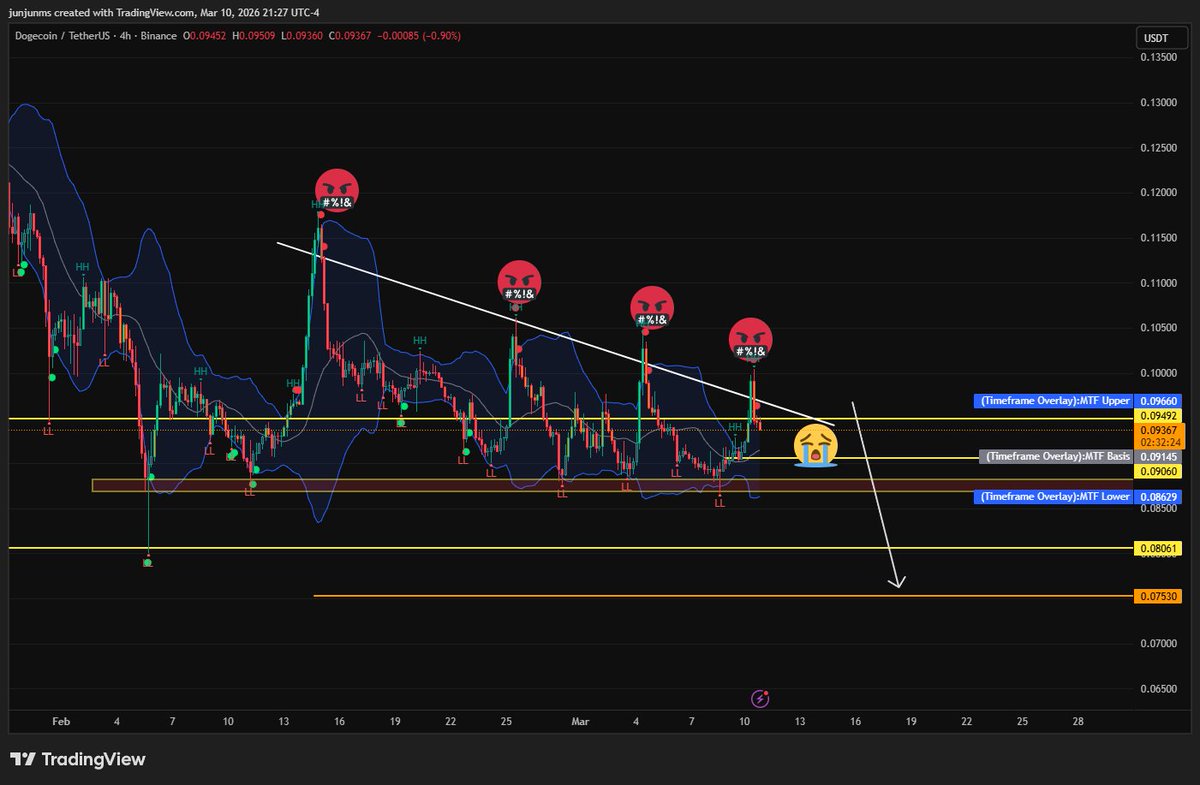
Task: Click the 0.09060 yellow price tag
Action: [1158, 471]
